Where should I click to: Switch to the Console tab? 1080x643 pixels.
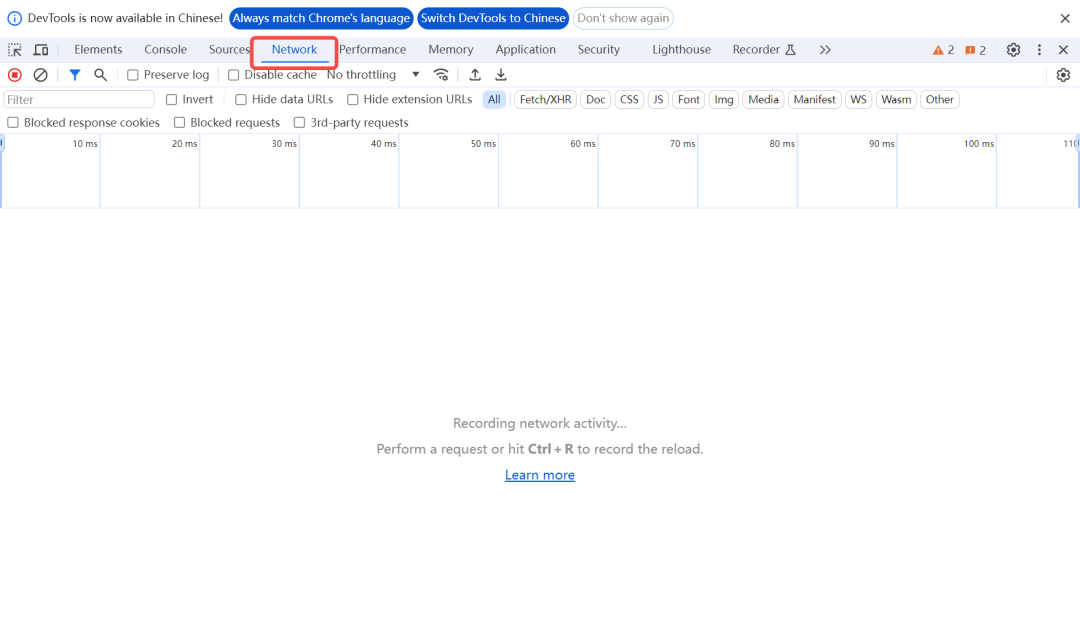pos(165,50)
